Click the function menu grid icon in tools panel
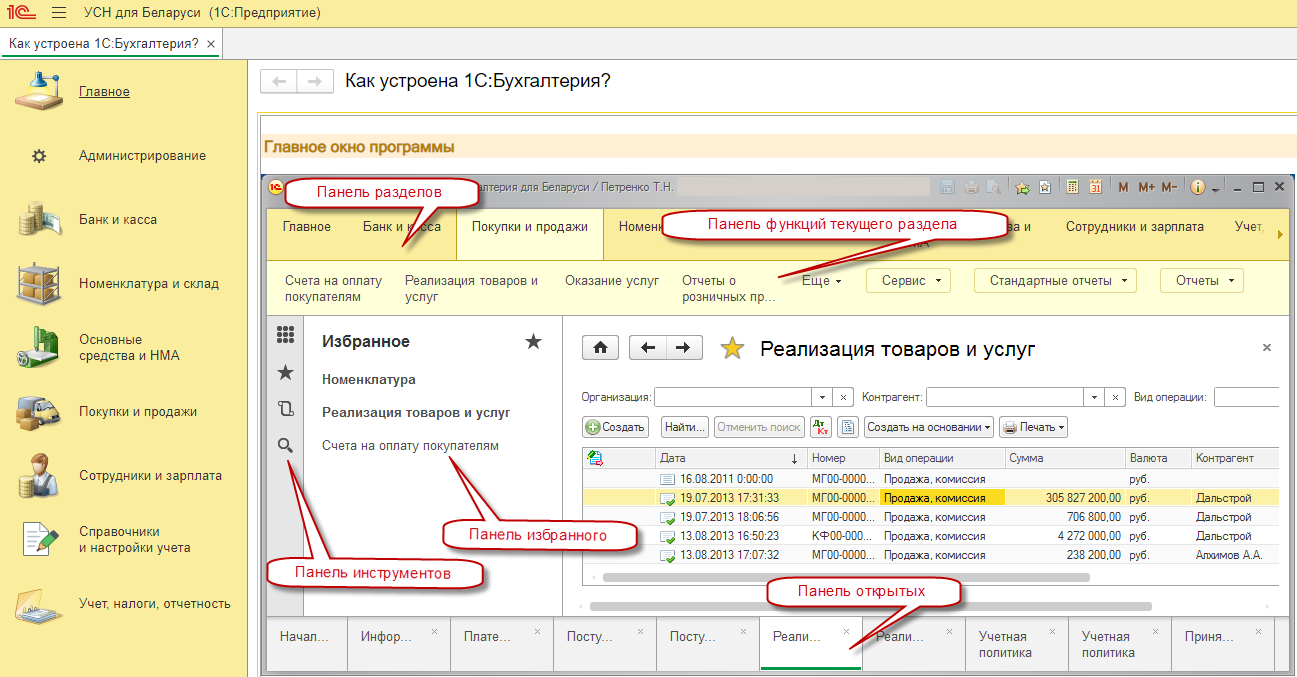1297x677 pixels. 285,335
